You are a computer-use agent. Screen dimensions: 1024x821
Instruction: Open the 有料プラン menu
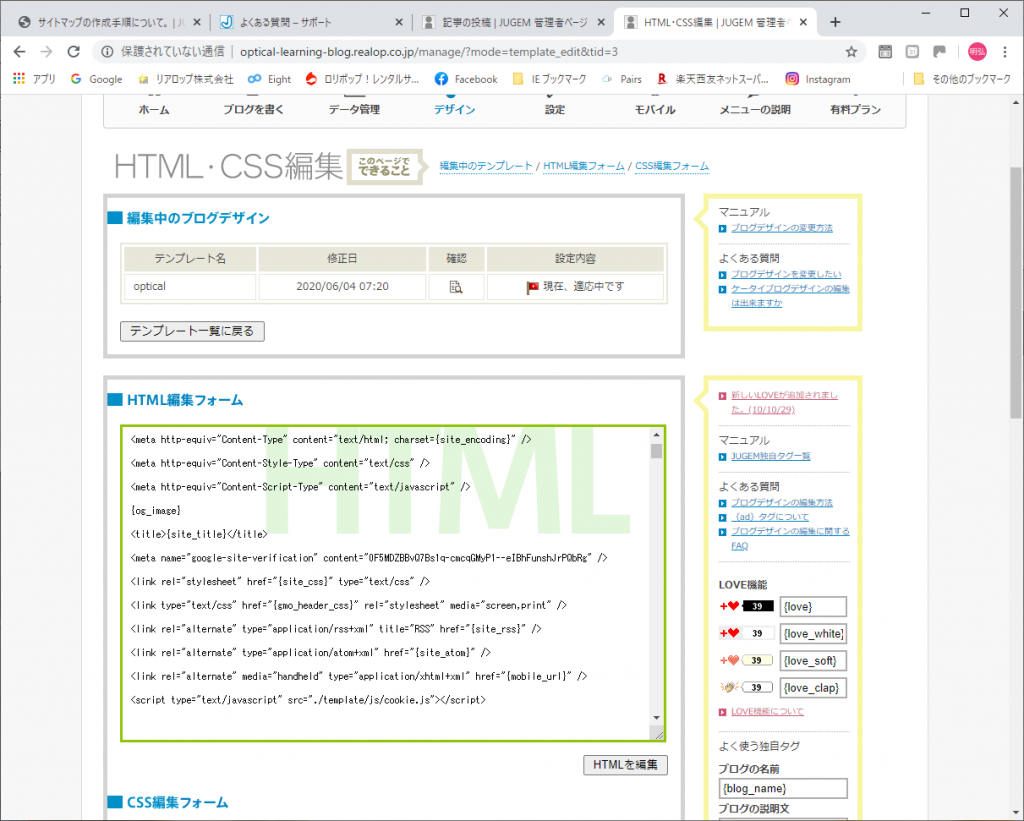tap(856, 109)
